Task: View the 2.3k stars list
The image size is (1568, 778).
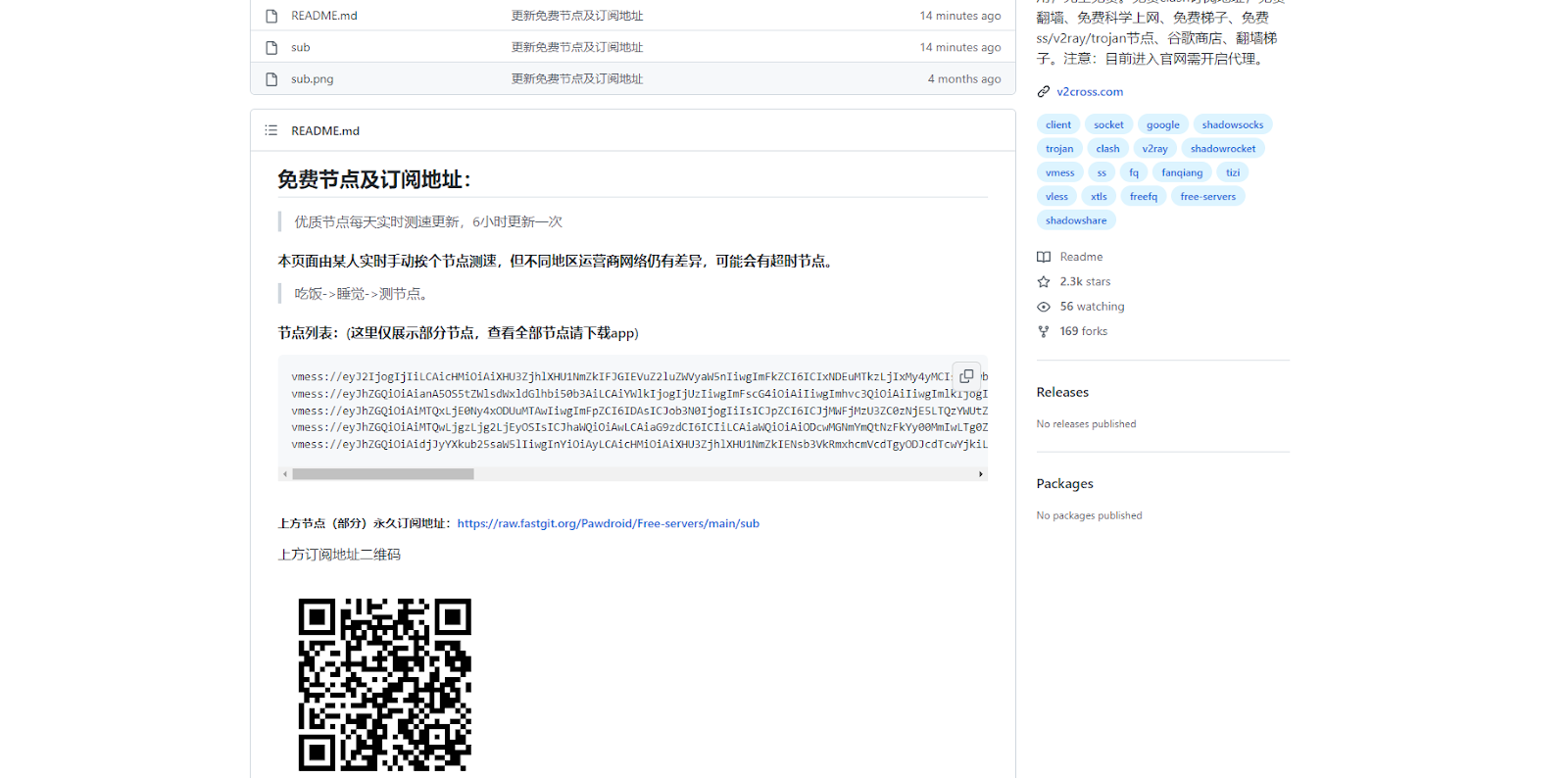Action: pyautogui.click(x=1085, y=281)
